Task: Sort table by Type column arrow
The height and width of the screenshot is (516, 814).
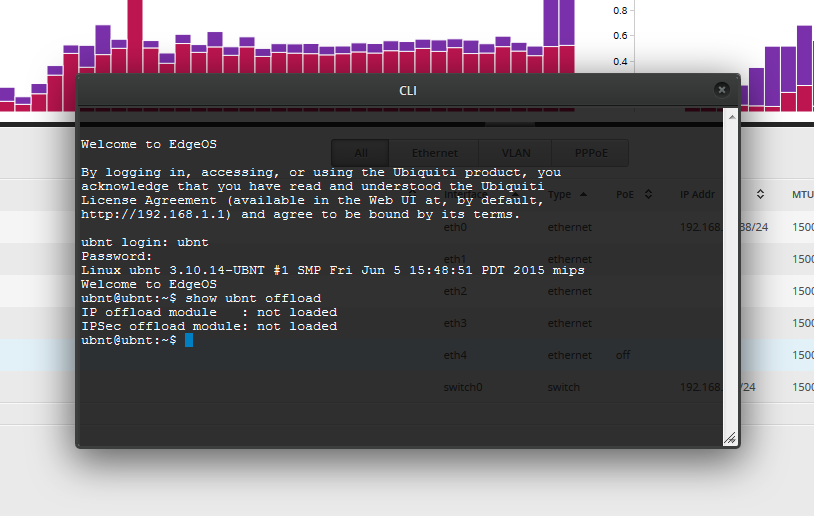Action: point(583,194)
